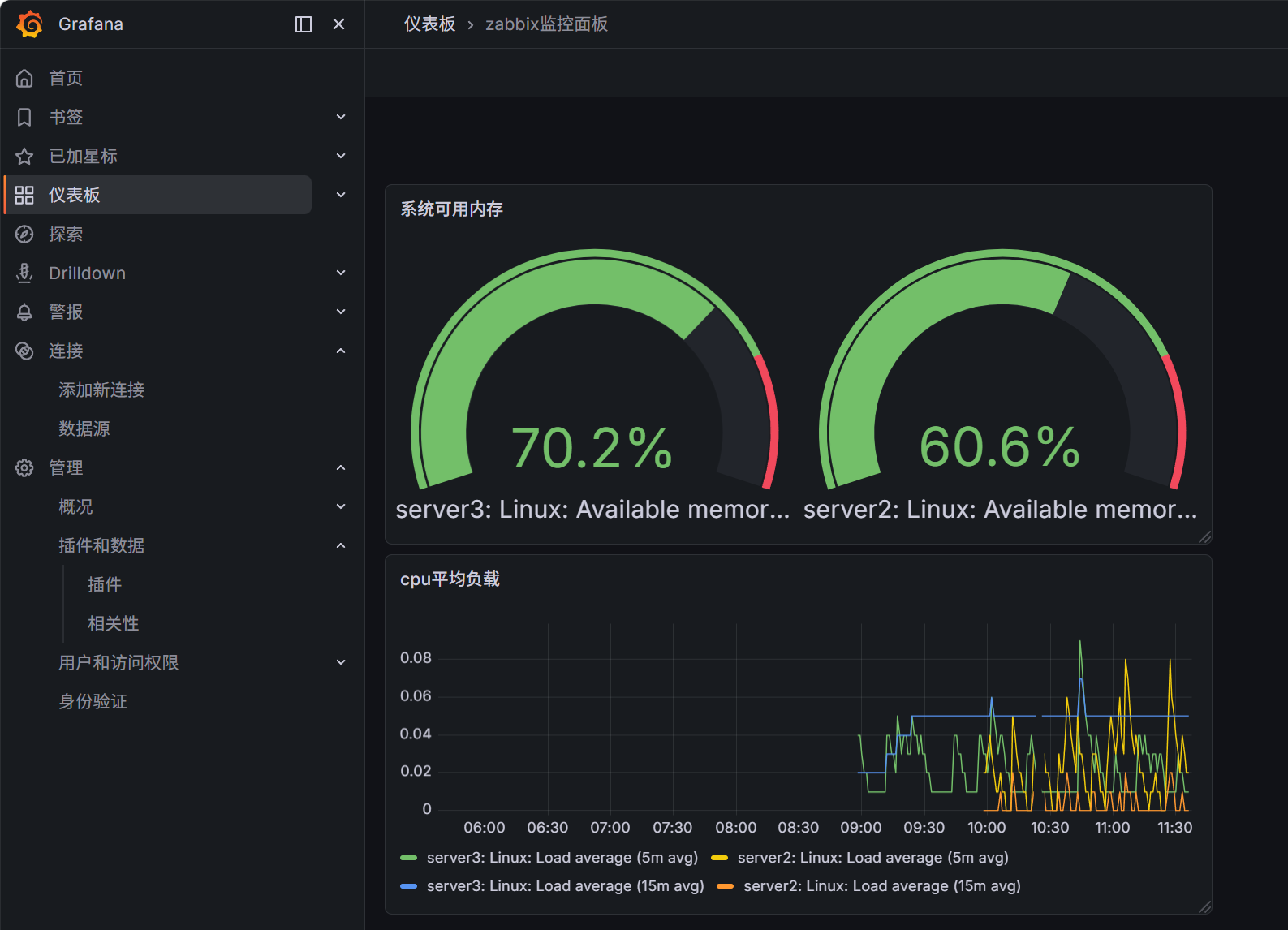Expand the Drilldown section chevron
The width and height of the screenshot is (1288, 930).
[341, 273]
